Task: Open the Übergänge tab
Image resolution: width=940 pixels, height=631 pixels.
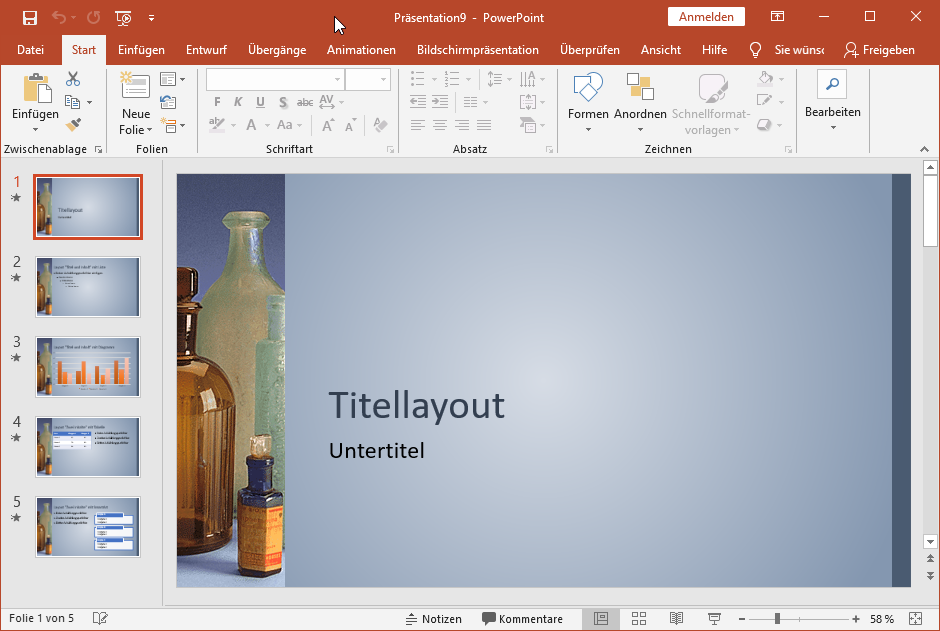Action: 277,50
